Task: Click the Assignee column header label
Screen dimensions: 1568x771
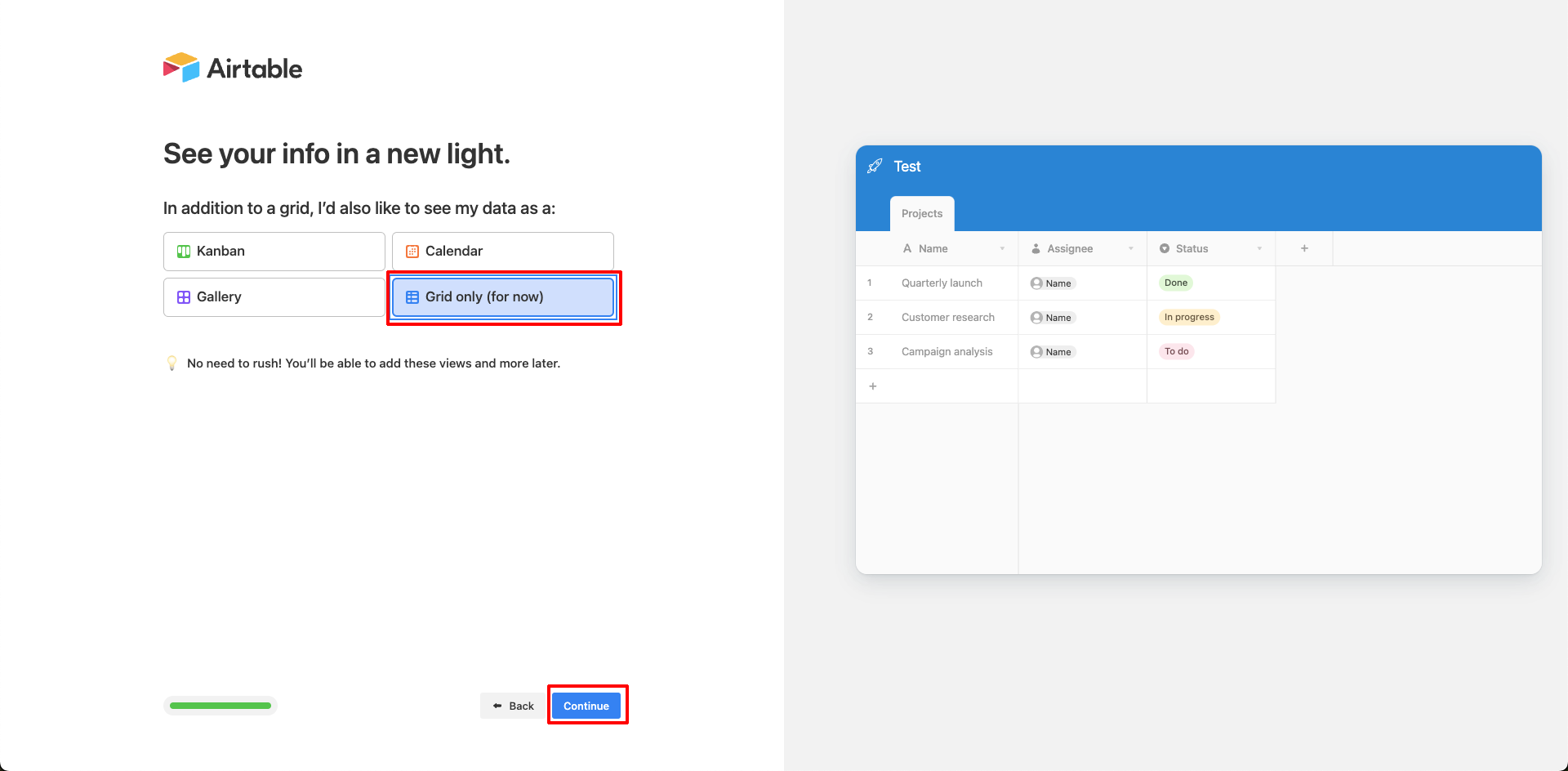Action: [1070, 248]
